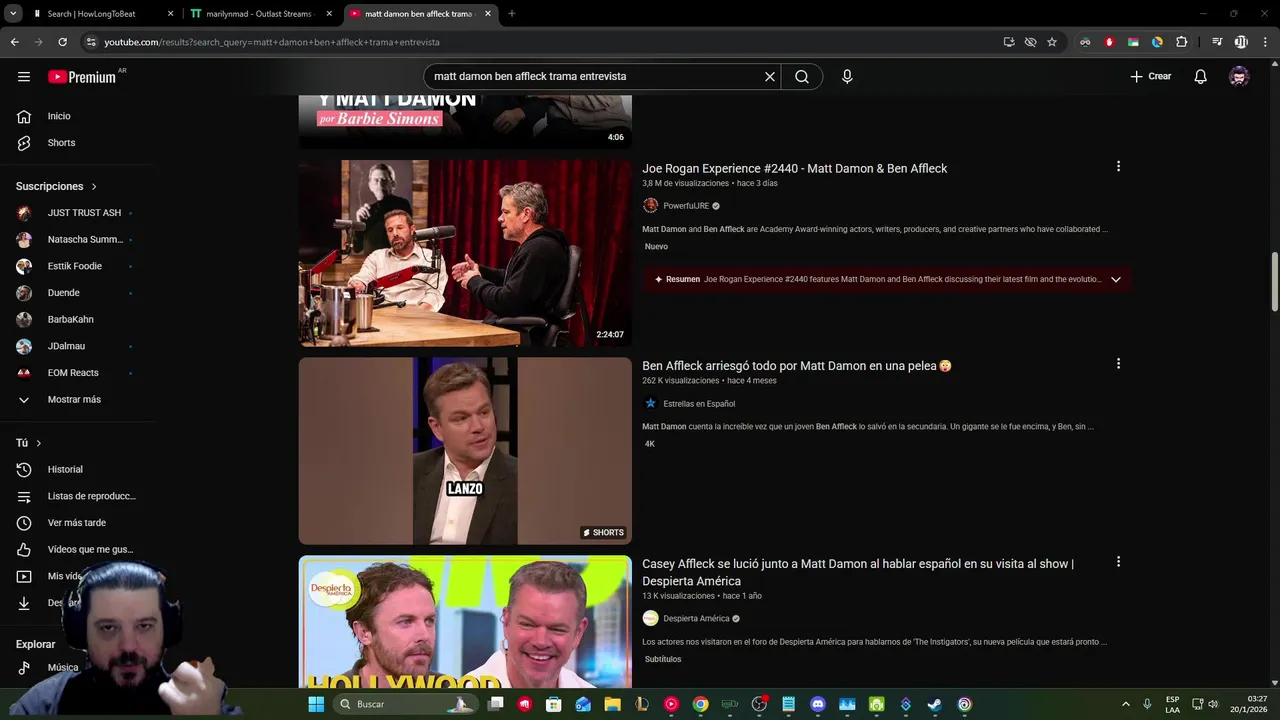Show hidden system tray icons
This screenshot has width=1280, height=720.
[x=1126, y=704]
